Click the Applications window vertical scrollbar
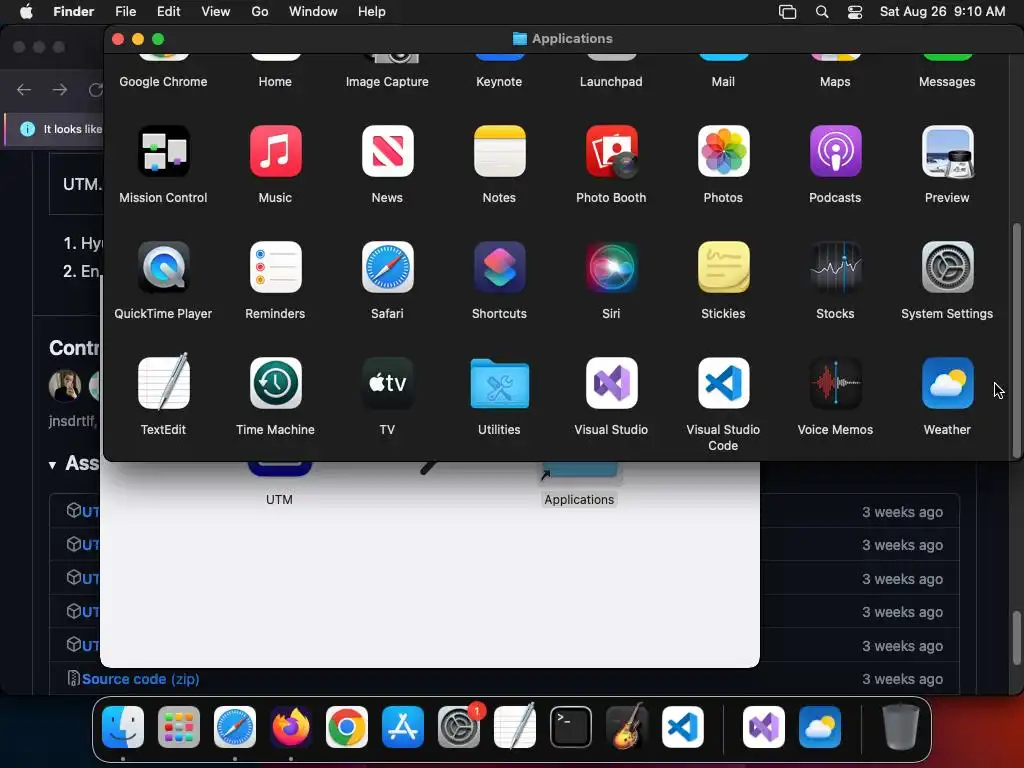The height and width of the screenshot is (768, 1024). pos(1017,340)
